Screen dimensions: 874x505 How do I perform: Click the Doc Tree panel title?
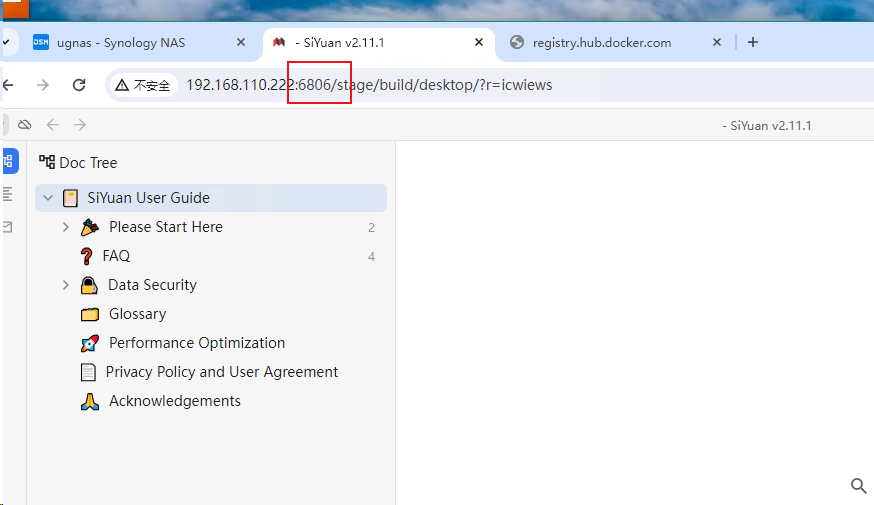(88, 163)
